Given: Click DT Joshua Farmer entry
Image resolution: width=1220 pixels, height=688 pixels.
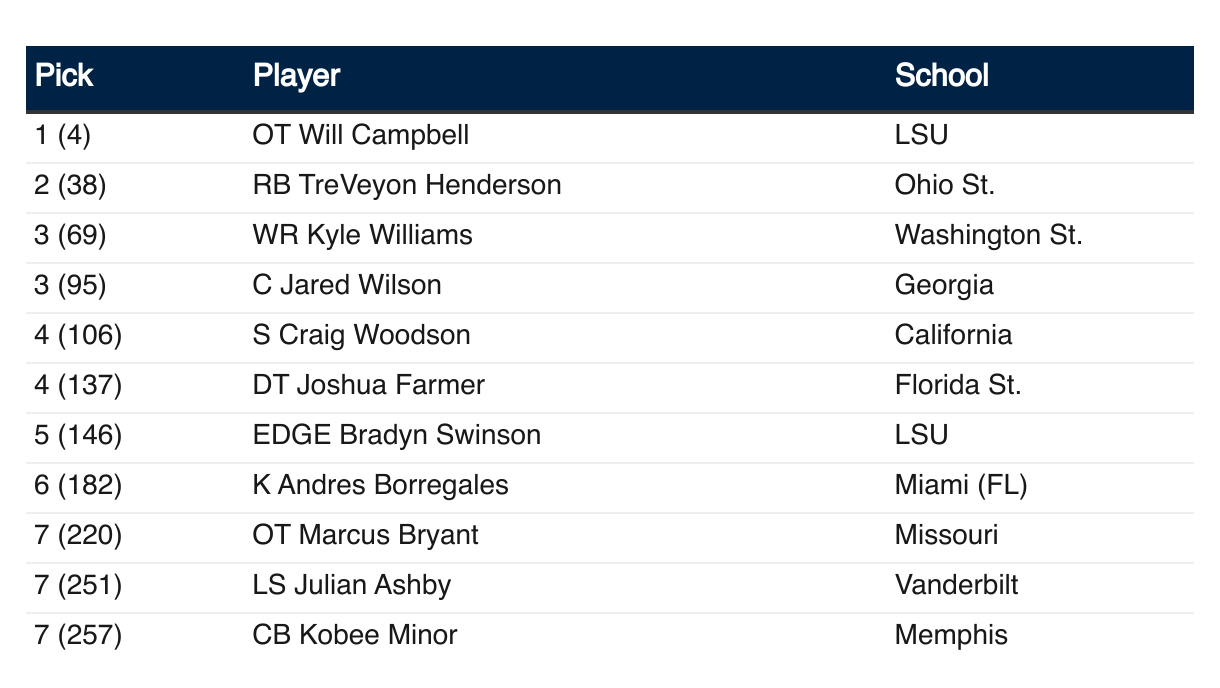Looking at the screenshot, I should pos(369,385).
